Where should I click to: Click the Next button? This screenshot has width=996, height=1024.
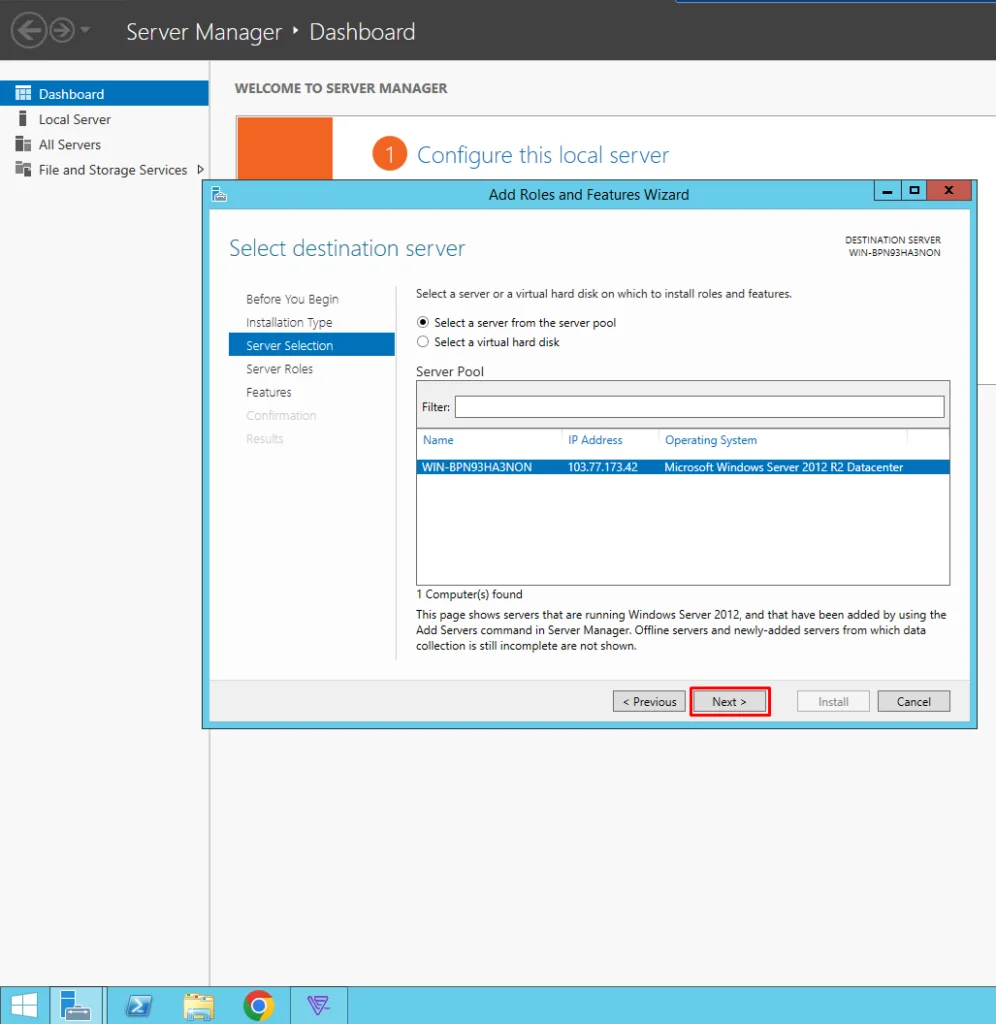click(x=730, y=701)
